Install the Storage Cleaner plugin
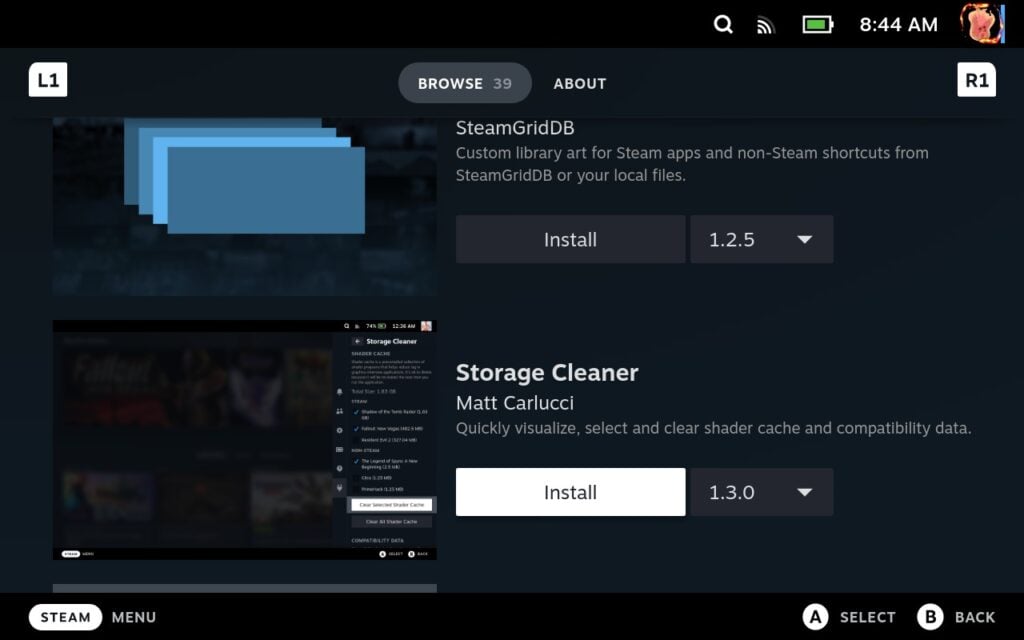The image size is (1024, 640). point(570,492)
